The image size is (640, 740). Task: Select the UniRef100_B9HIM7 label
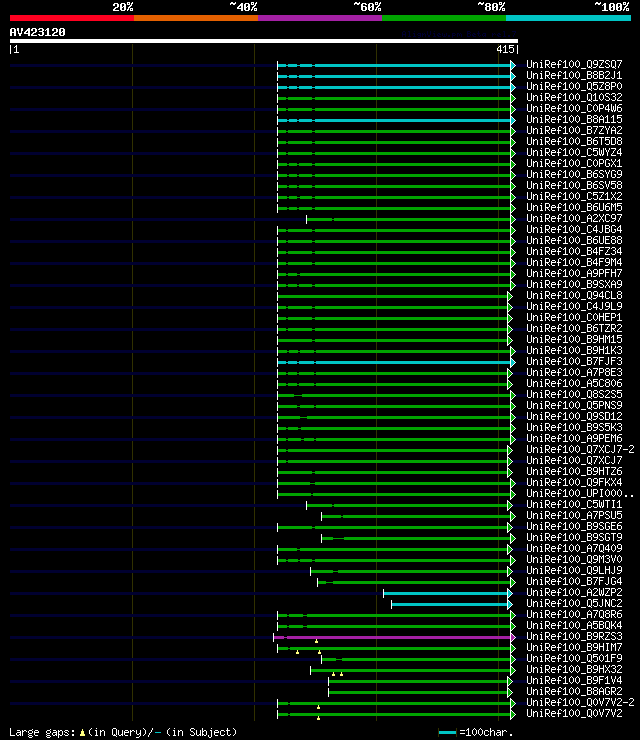pyautogui.click(x=574, y=648)
